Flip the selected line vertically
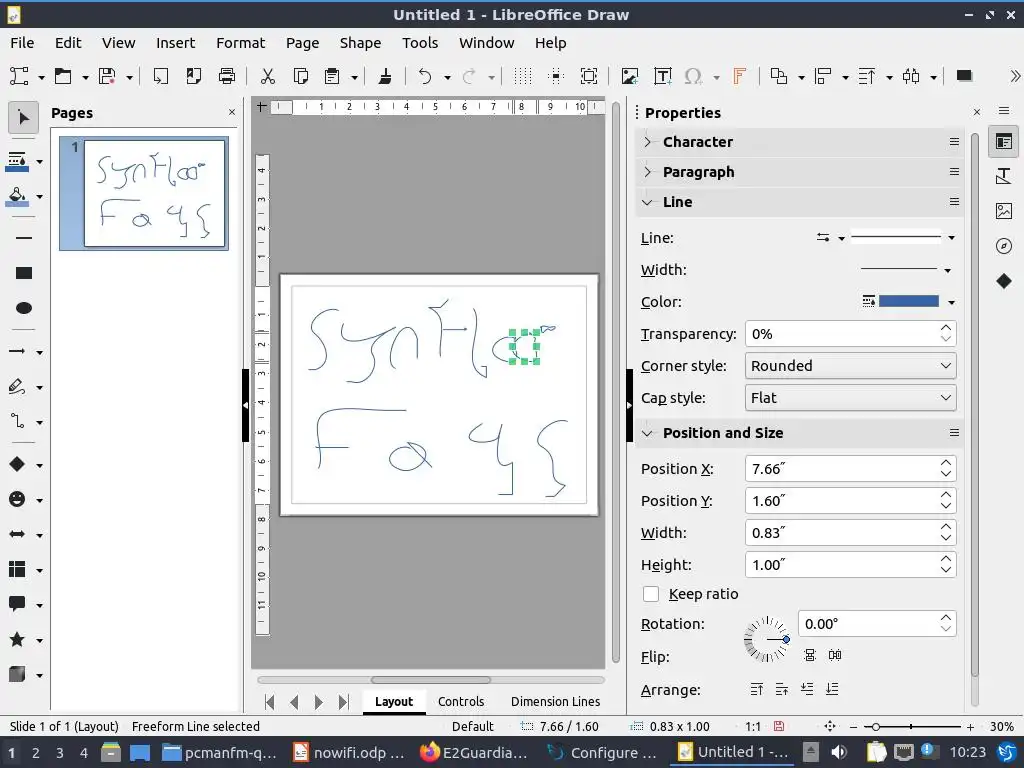 (x=810, y=655)
